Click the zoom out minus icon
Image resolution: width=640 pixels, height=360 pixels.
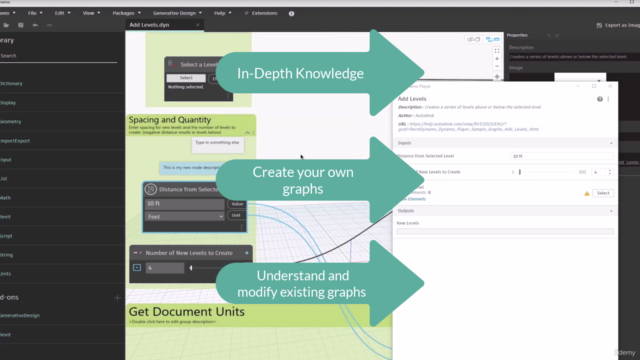tap(497, 67)
